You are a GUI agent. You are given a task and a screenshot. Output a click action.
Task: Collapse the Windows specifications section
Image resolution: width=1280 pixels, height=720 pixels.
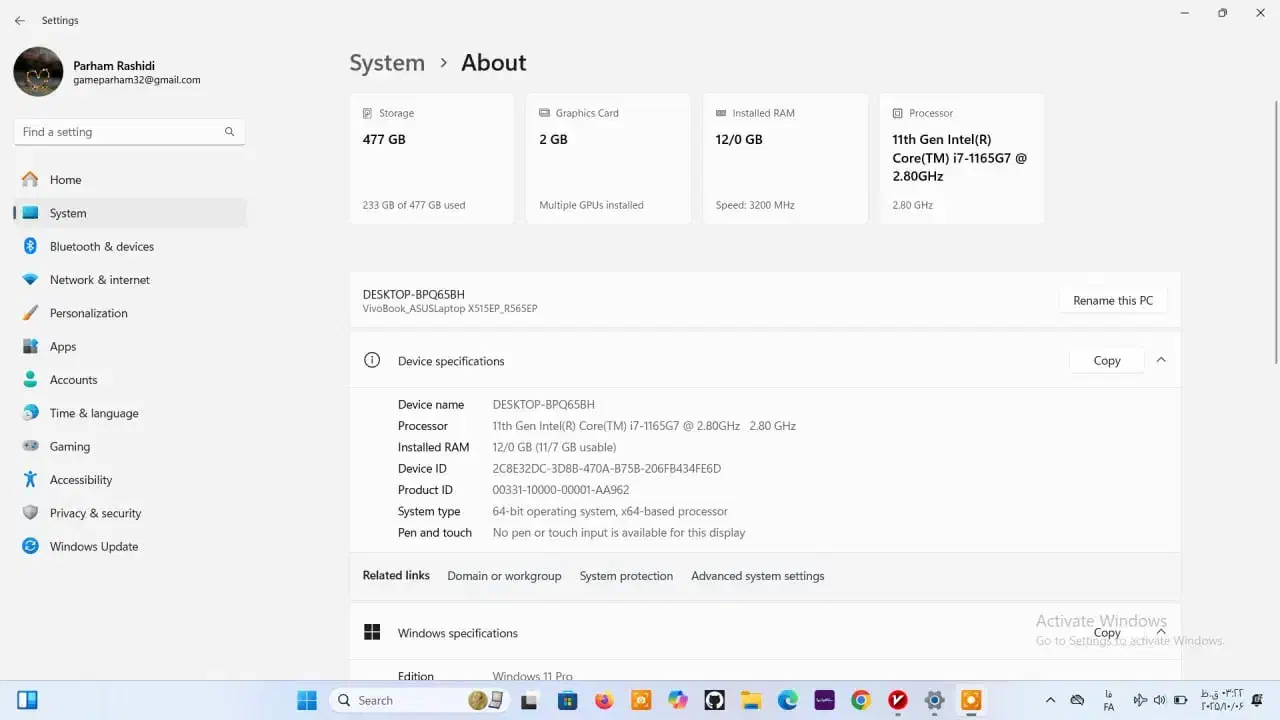click(1161, 632)
